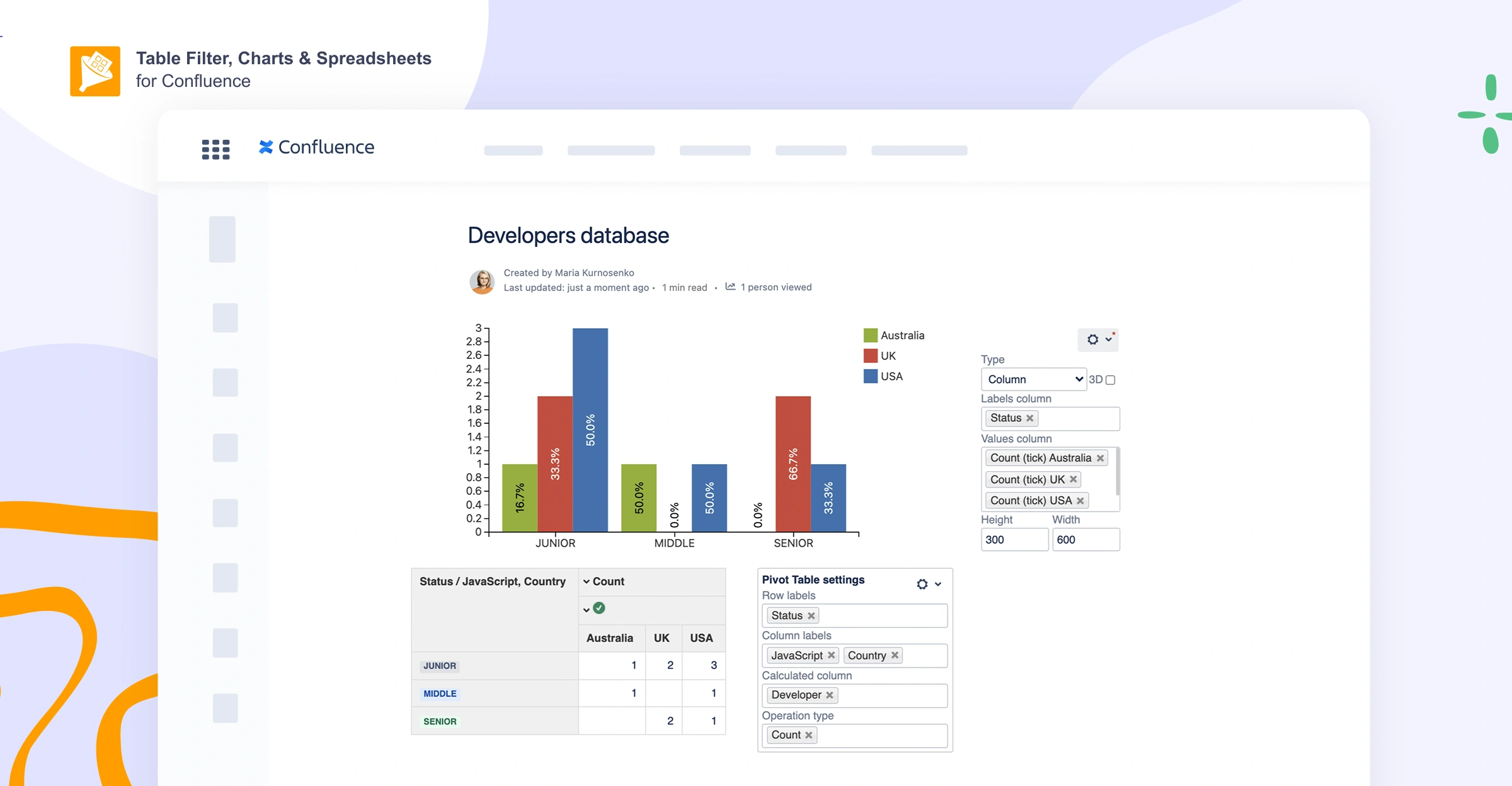1512x786 pixels.
Task: Click the green checkmark filter icon
Action: [x=599, y=608]
